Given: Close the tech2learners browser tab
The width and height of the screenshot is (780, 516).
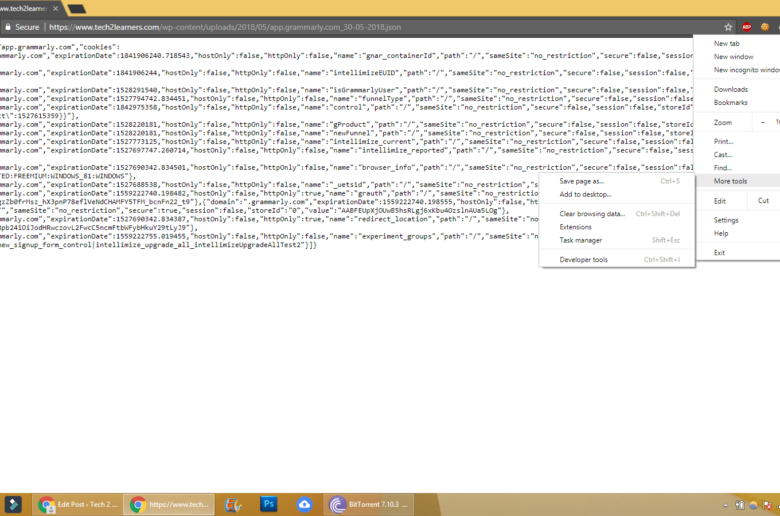Looking at the screenshot, I should pos(55,8).
